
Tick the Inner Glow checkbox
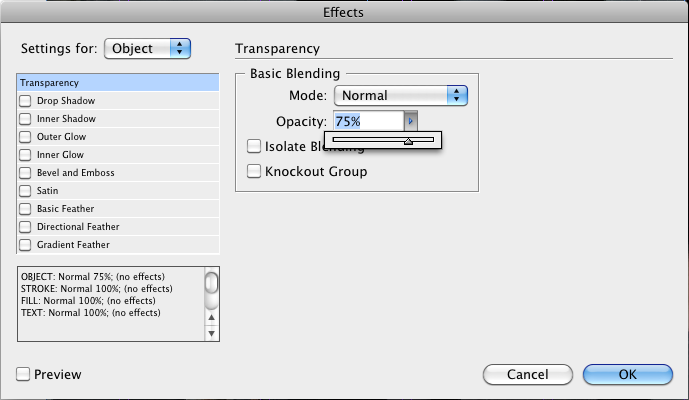click(25, 155)
